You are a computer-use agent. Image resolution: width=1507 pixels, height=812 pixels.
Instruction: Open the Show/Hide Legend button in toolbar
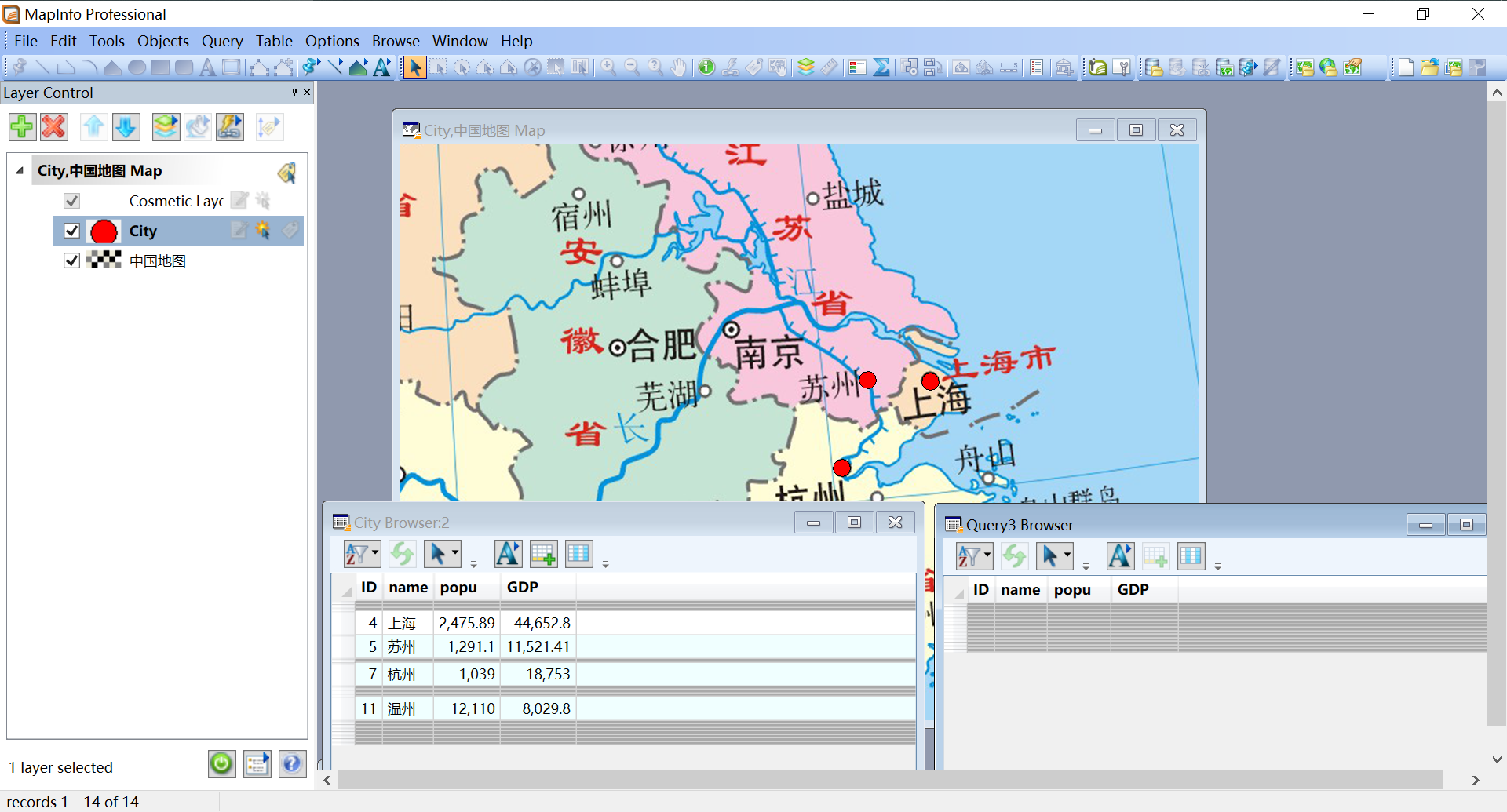pos(857,67)
